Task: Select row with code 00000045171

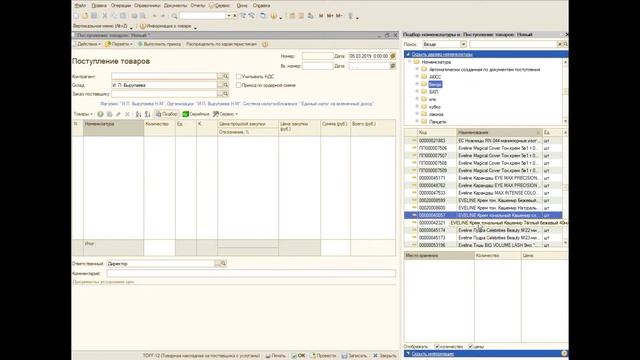Action: click(483, 178)
